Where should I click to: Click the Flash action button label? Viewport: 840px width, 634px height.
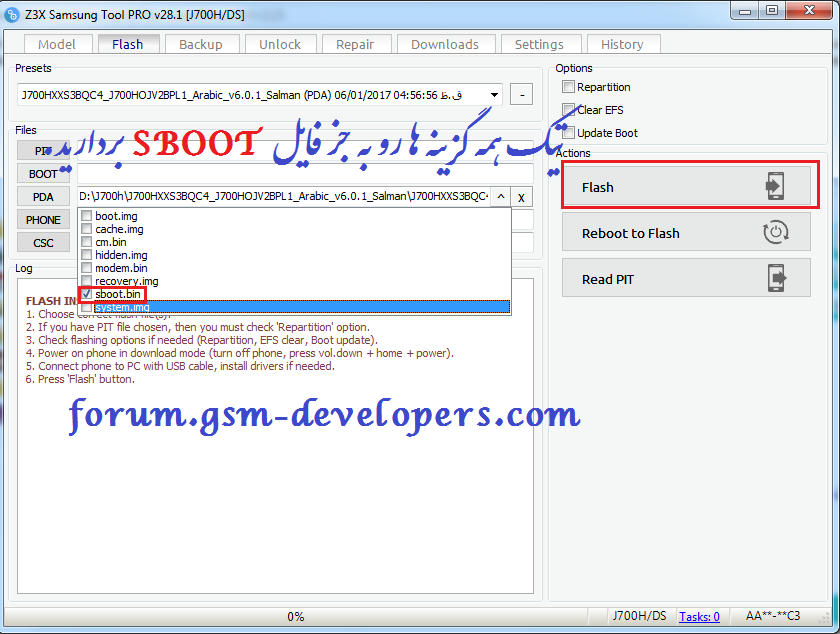598,187
